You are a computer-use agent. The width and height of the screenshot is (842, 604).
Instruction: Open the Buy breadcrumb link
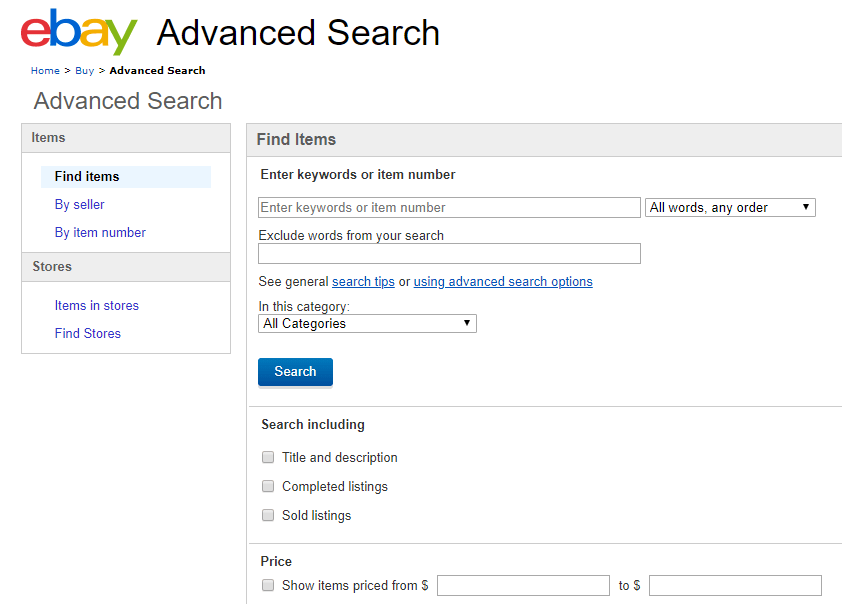tap(84, 70)
